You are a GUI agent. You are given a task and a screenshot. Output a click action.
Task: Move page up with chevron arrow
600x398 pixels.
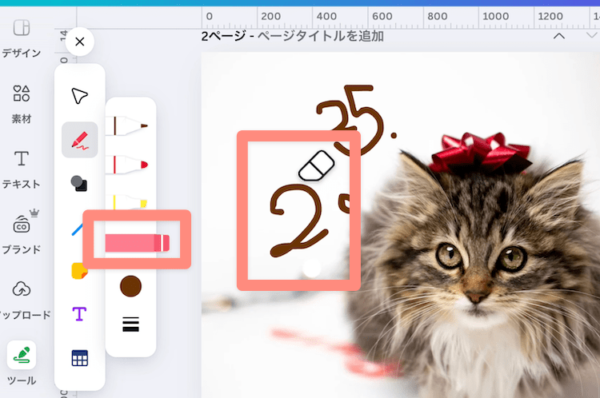coord(559,36)
